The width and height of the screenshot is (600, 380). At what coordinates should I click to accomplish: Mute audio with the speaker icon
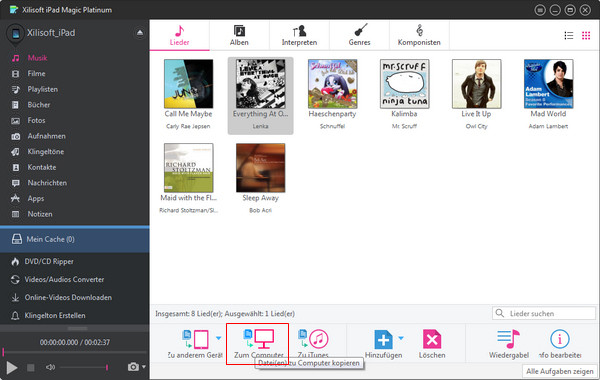coord(50,367)
